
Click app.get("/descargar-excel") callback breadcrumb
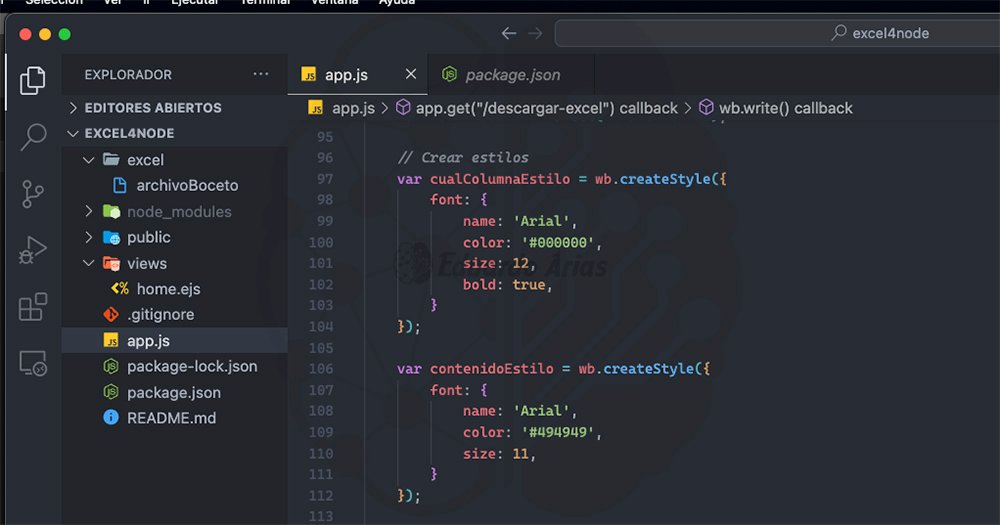tap(547, 108)
